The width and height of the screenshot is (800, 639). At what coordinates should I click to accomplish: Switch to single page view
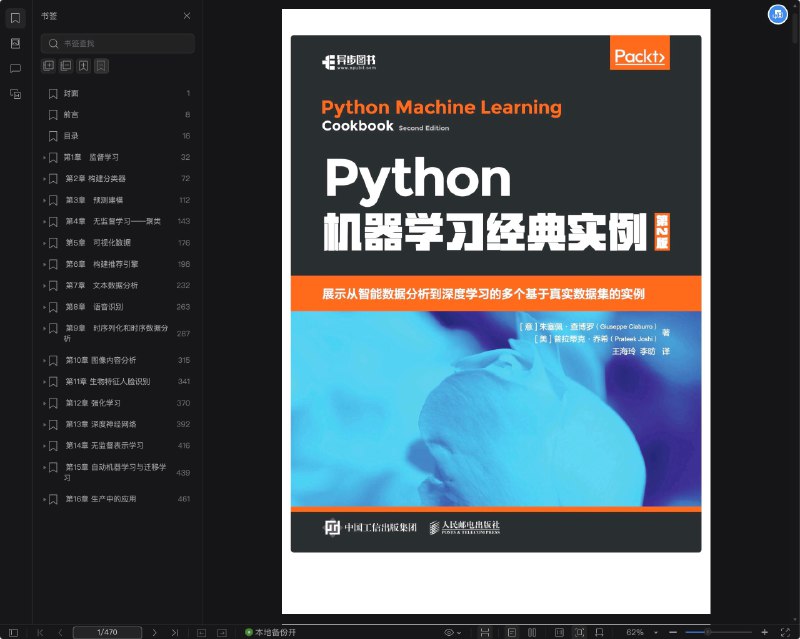512,631
